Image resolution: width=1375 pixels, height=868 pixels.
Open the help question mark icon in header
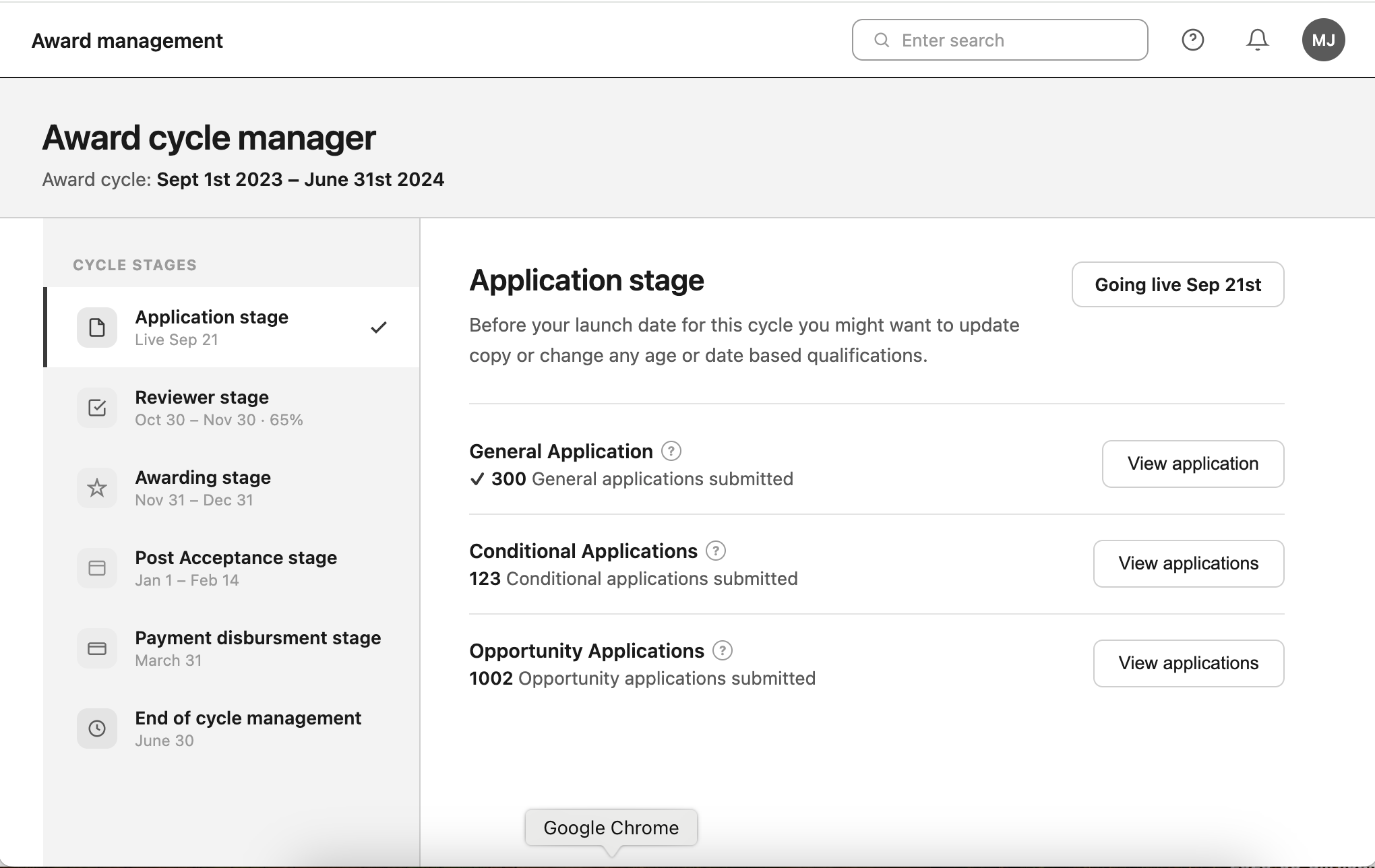pyautogui.click(x=1192, y=40)
